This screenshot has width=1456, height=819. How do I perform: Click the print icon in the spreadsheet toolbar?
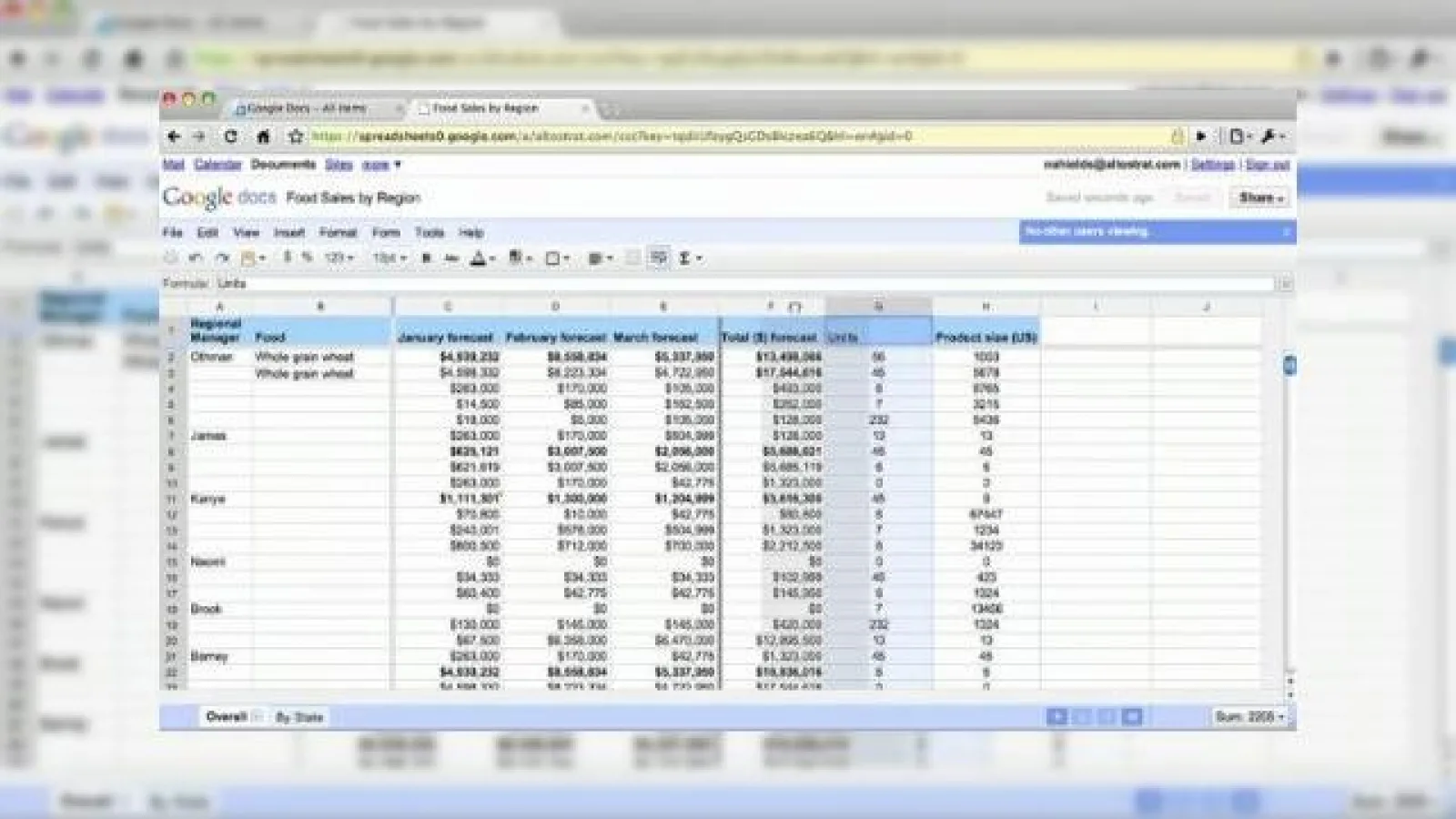tap(170, 258)
